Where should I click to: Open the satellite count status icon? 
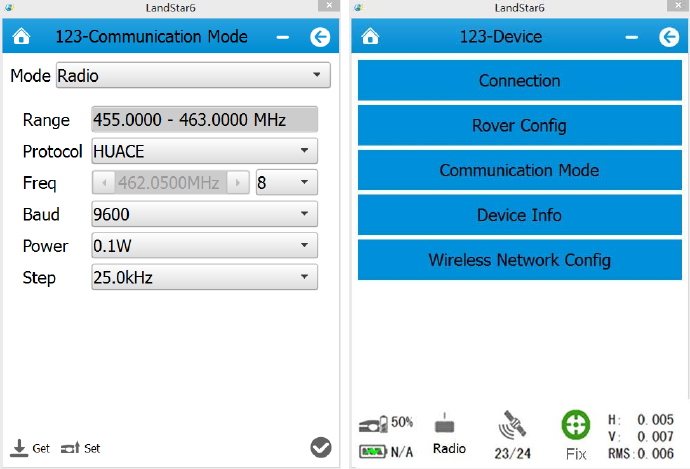(x=512, y=428)
